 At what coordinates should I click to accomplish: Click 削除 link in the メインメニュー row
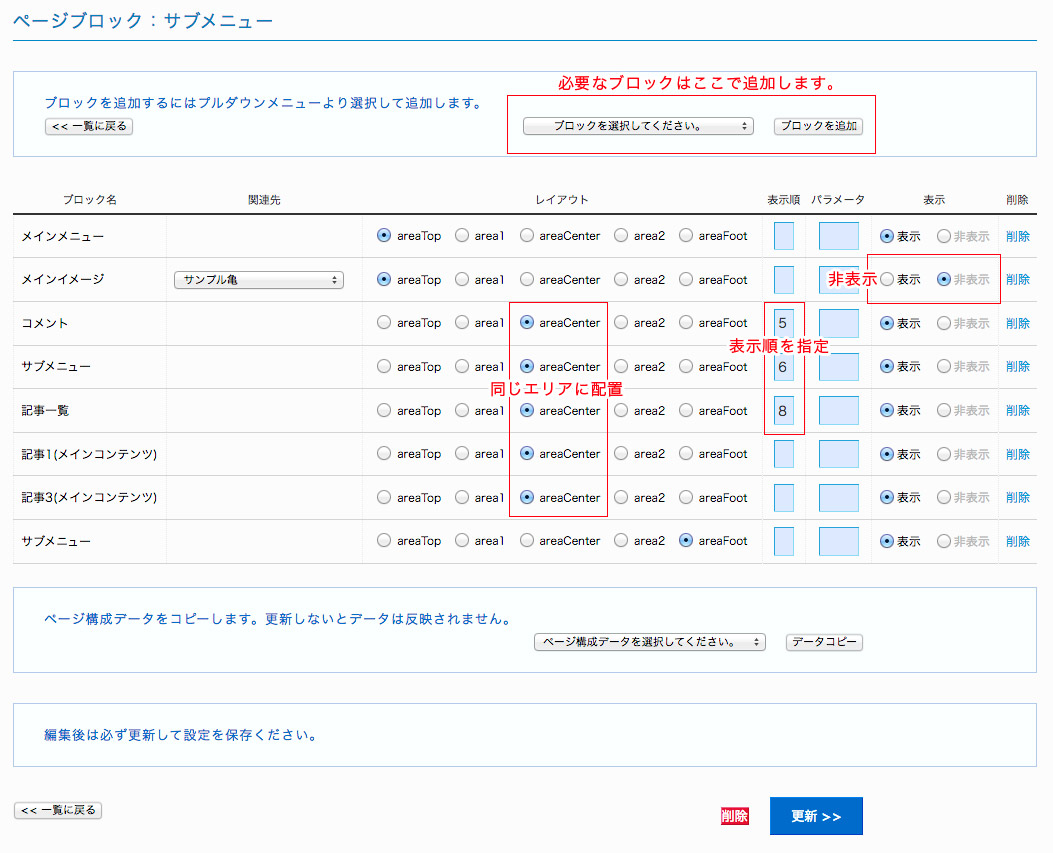tap(1017, 236)
